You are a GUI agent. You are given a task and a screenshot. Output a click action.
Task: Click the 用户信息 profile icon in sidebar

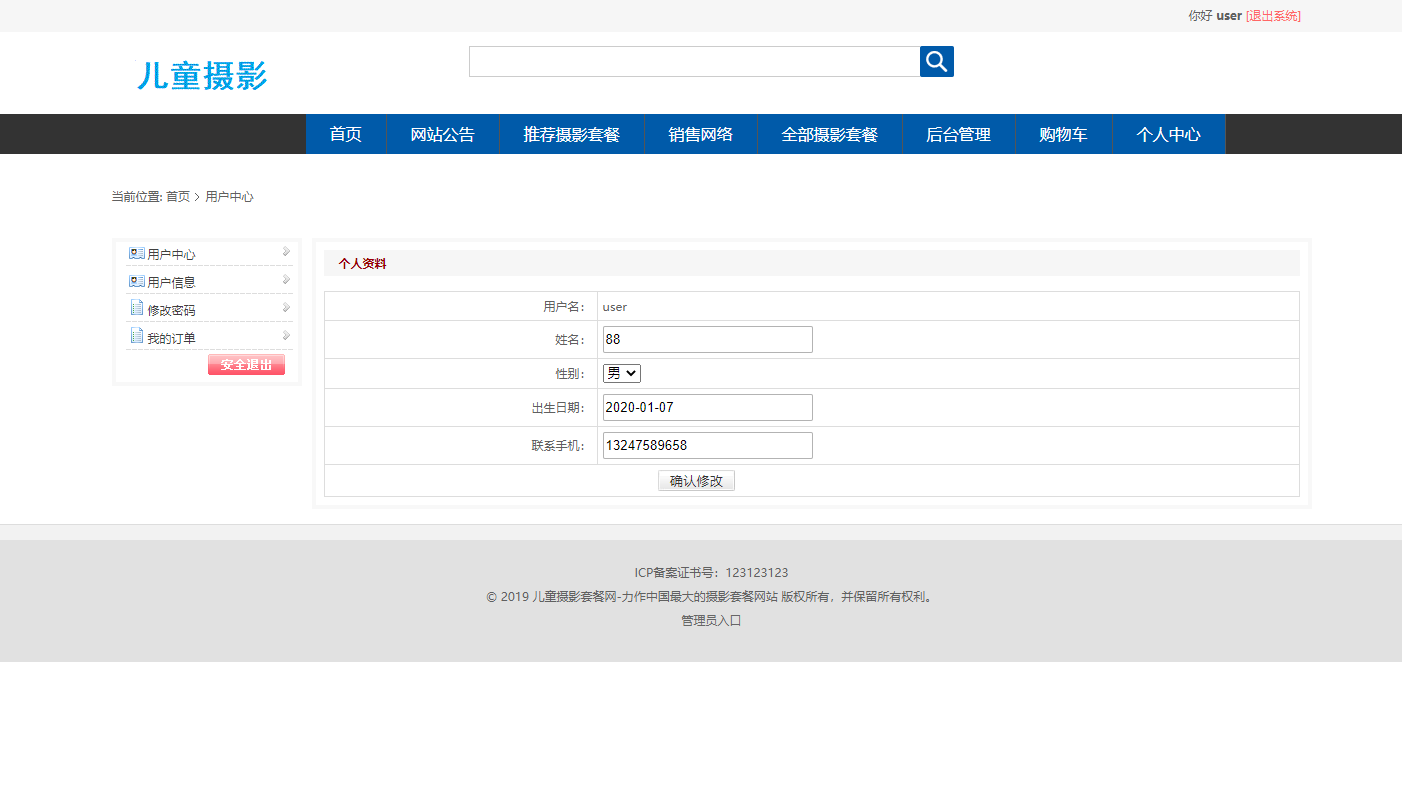(x=136, y=280)
